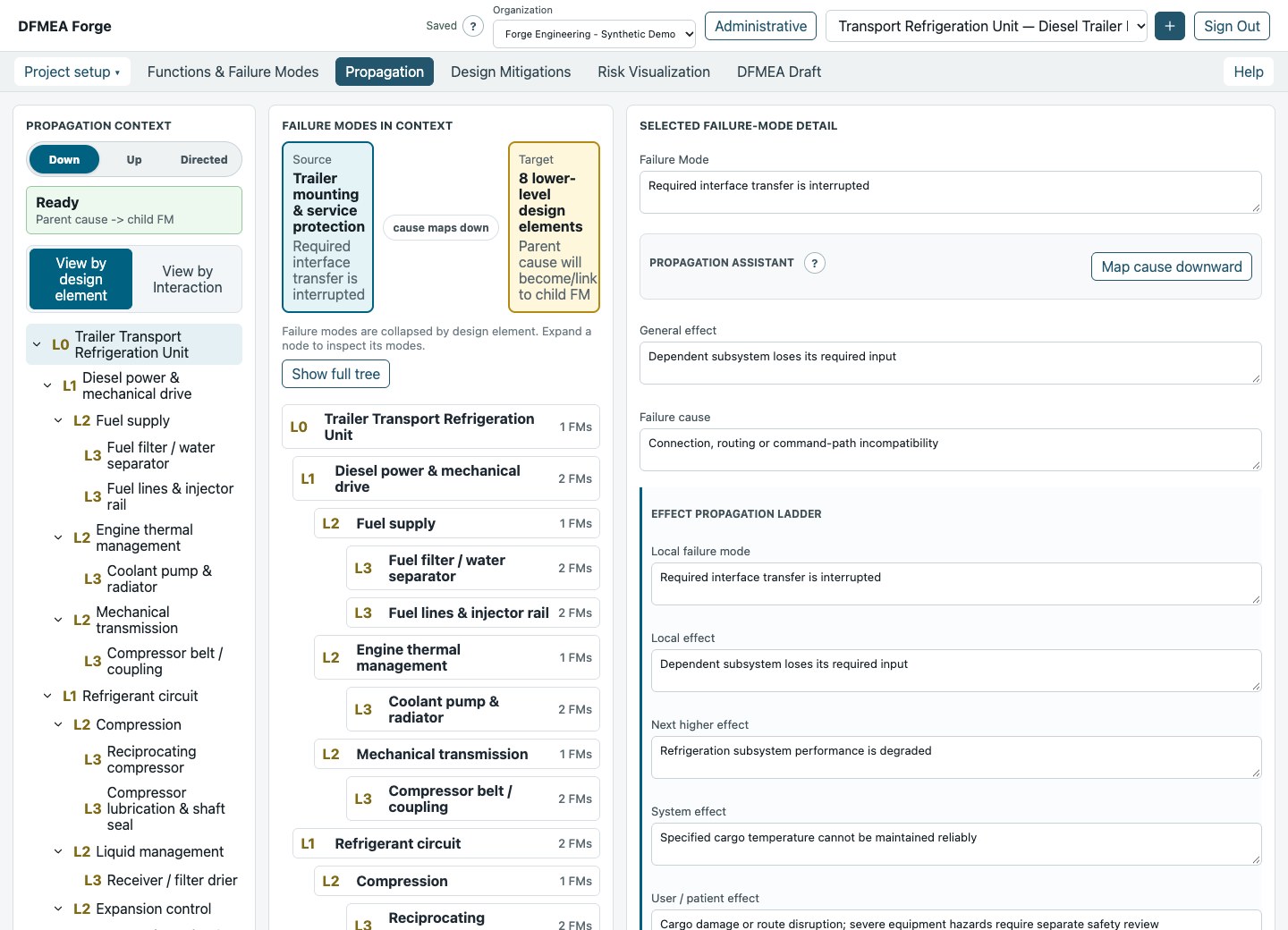Open the DFMEA Draft tab
Viewport: 1288px width, 930px height.
(x=779, y=72)
